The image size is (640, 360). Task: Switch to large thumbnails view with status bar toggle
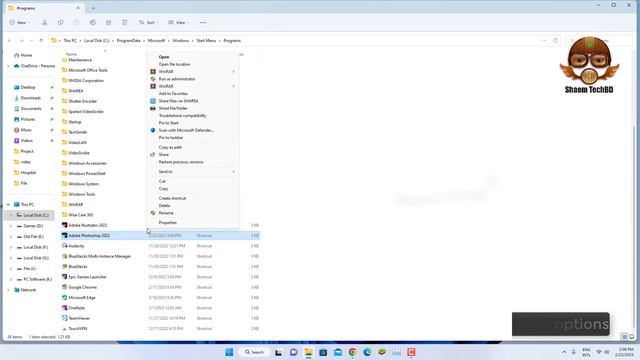coord(631,337)
